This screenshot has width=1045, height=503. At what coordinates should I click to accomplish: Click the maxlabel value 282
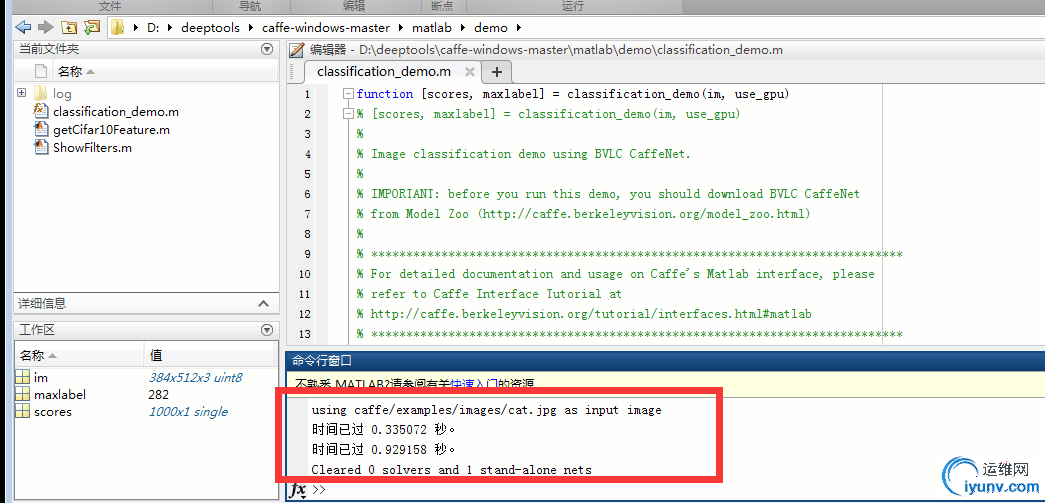pyautogui.click(x=159, y=394)
